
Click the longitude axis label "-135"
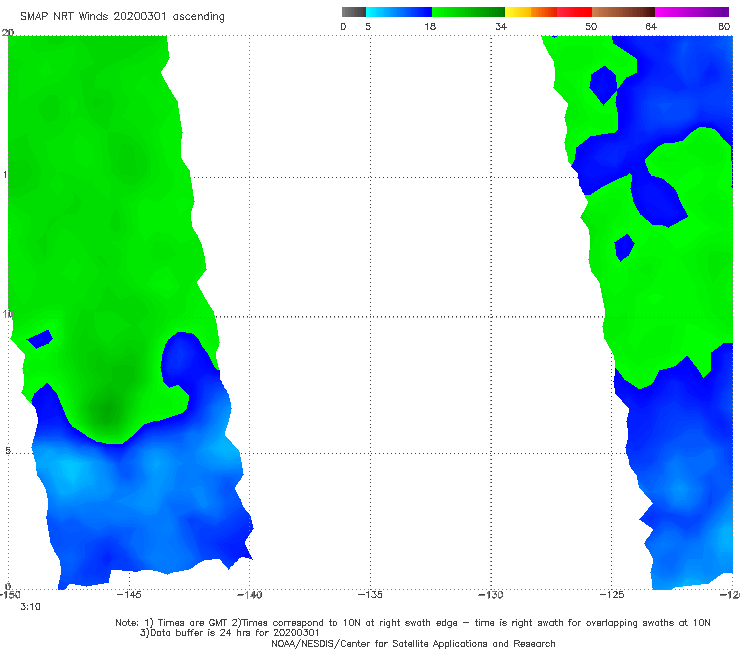[370, 595]
